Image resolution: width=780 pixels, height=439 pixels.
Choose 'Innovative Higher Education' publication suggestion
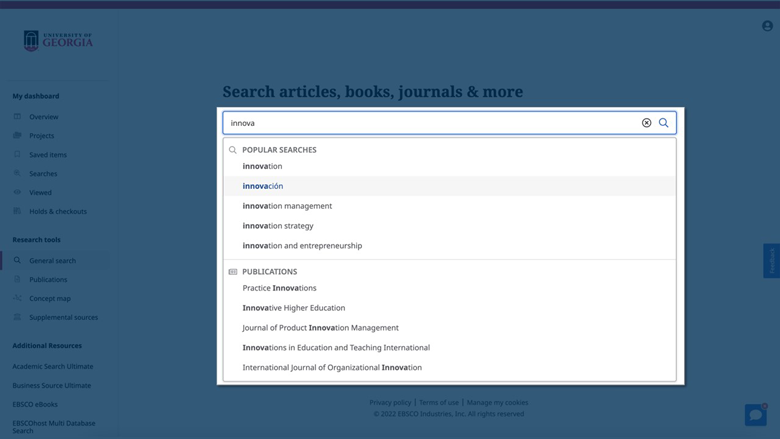[x=294, y=308]
